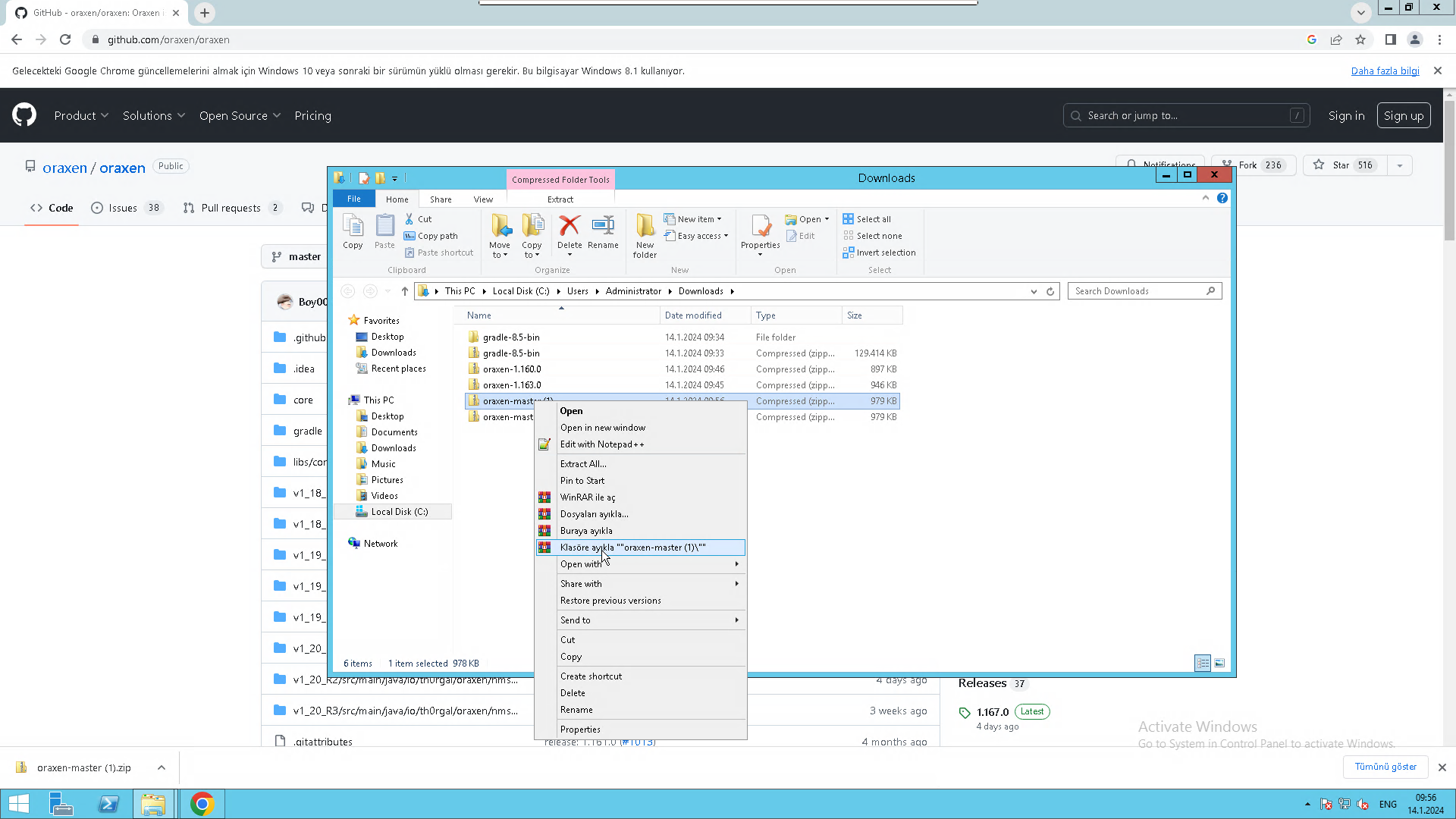Choose 'Klasöre ayıkla' extract-to-folder entry
This screenshot has height=819, width=1456.
click(x=641, y=548)
